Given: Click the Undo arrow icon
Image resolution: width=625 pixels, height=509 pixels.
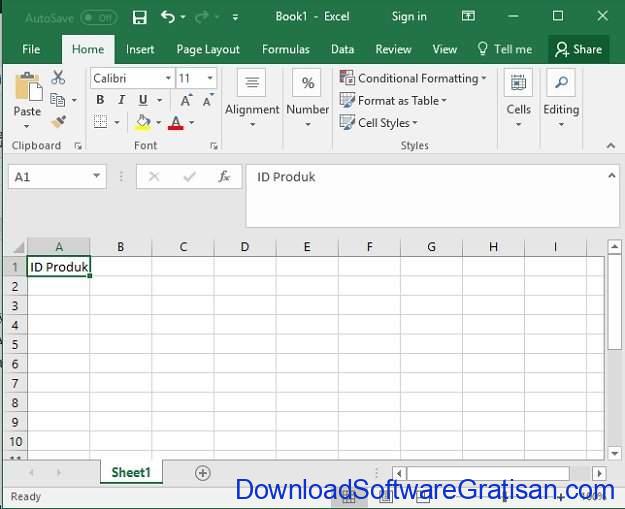Looking at the screenshot, I should 168,17.
